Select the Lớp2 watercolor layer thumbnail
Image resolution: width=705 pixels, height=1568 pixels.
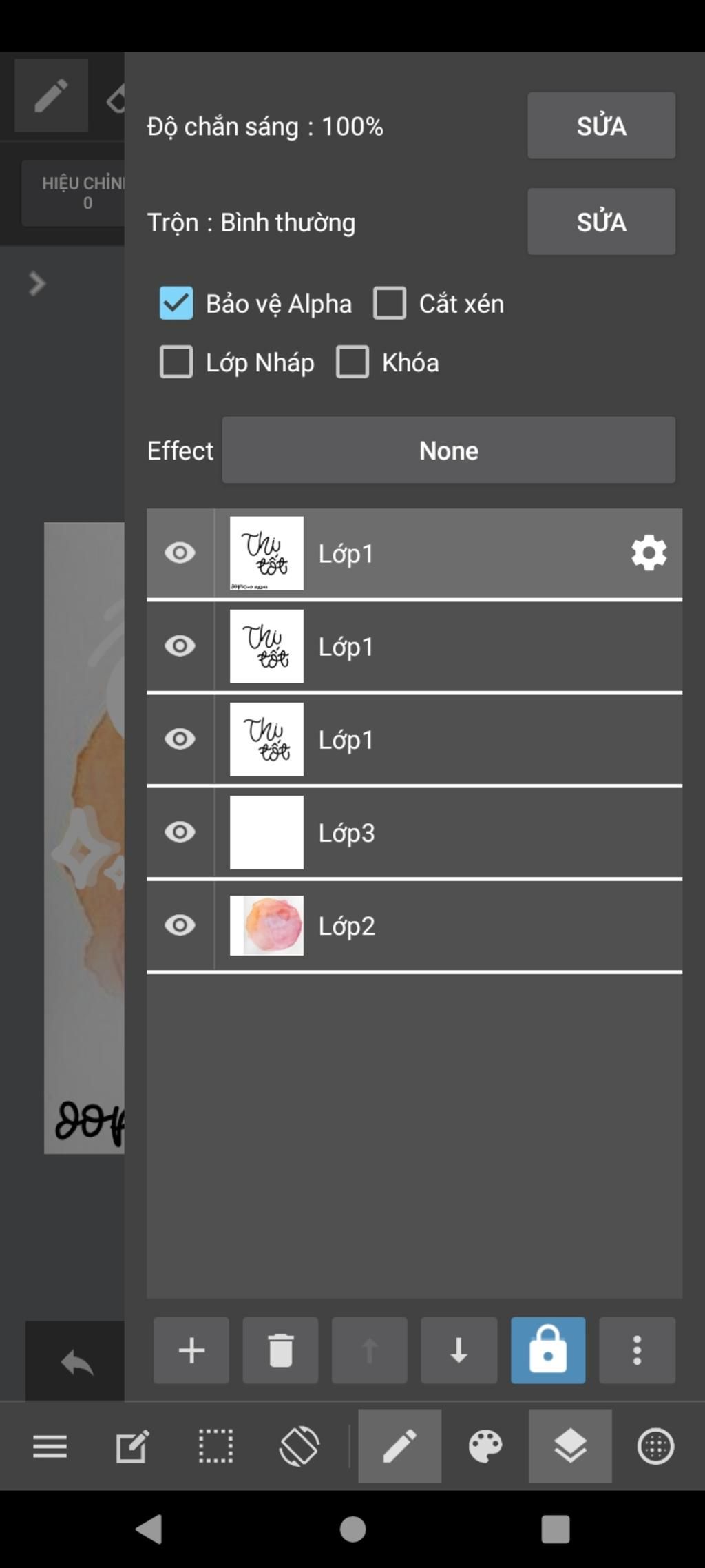click(266, 925)
